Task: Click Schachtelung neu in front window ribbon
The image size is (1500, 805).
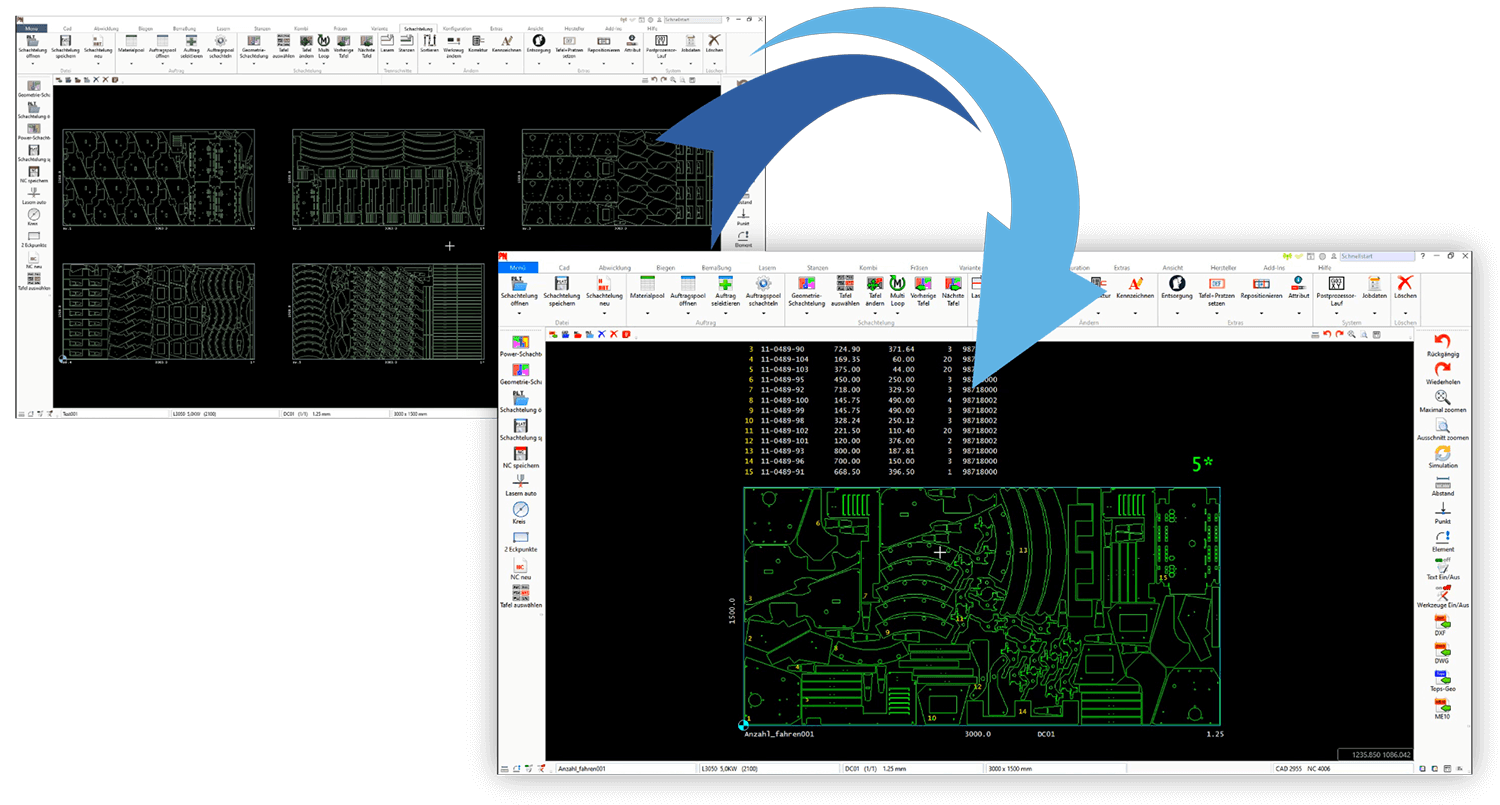Action: (604, 291)
